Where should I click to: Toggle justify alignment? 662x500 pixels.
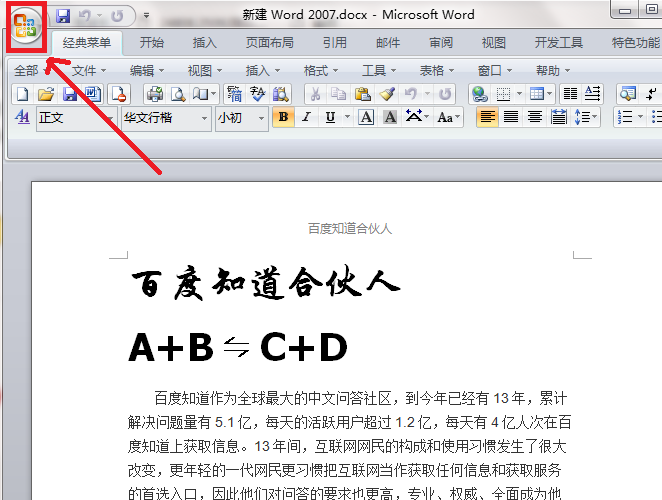[511, 117]
